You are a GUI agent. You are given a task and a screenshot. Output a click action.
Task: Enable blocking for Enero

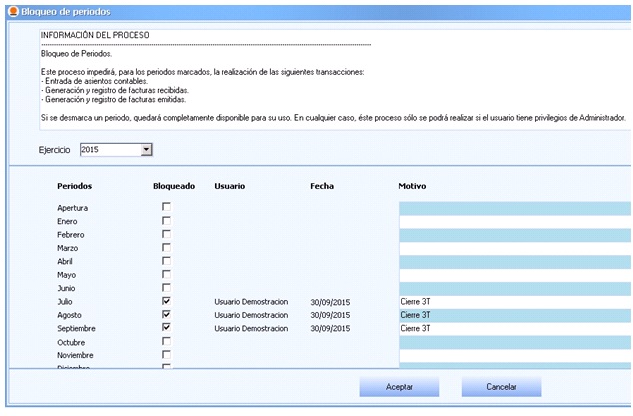coord(166,221)
